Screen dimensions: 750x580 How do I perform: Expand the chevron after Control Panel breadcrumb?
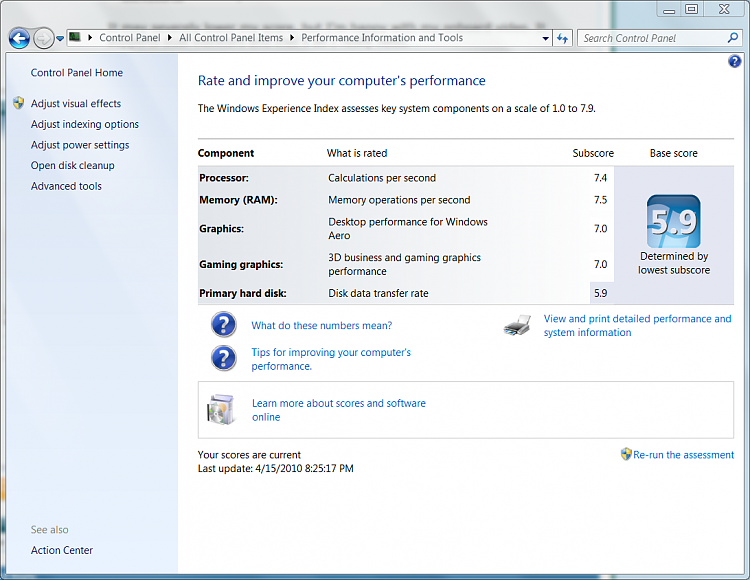tap(169, 38)
